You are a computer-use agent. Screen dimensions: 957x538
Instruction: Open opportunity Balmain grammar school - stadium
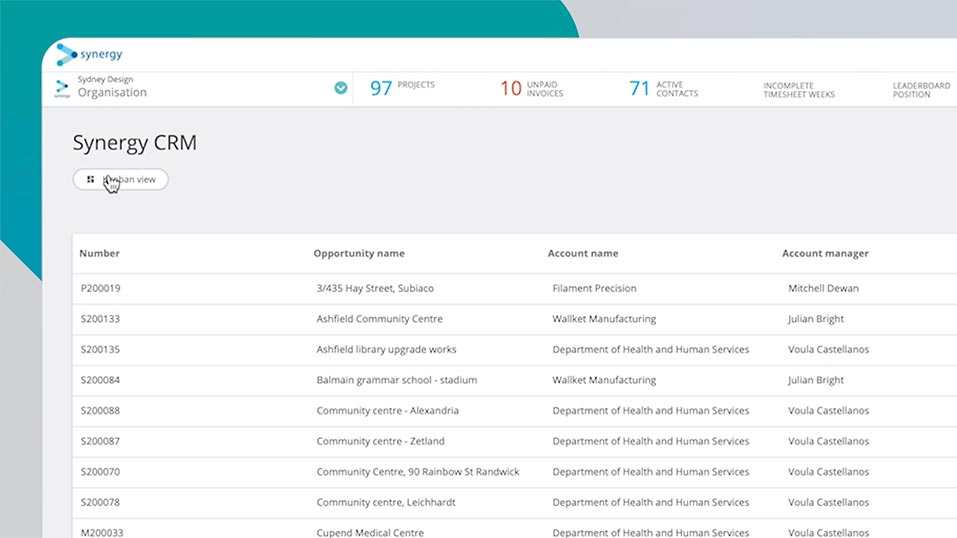(x=397, y=380)
